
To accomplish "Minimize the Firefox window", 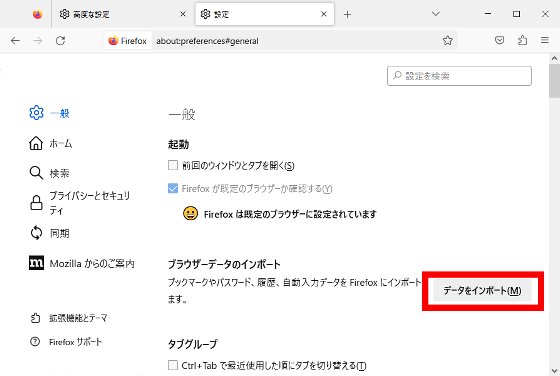I will (x=488, y=14).
